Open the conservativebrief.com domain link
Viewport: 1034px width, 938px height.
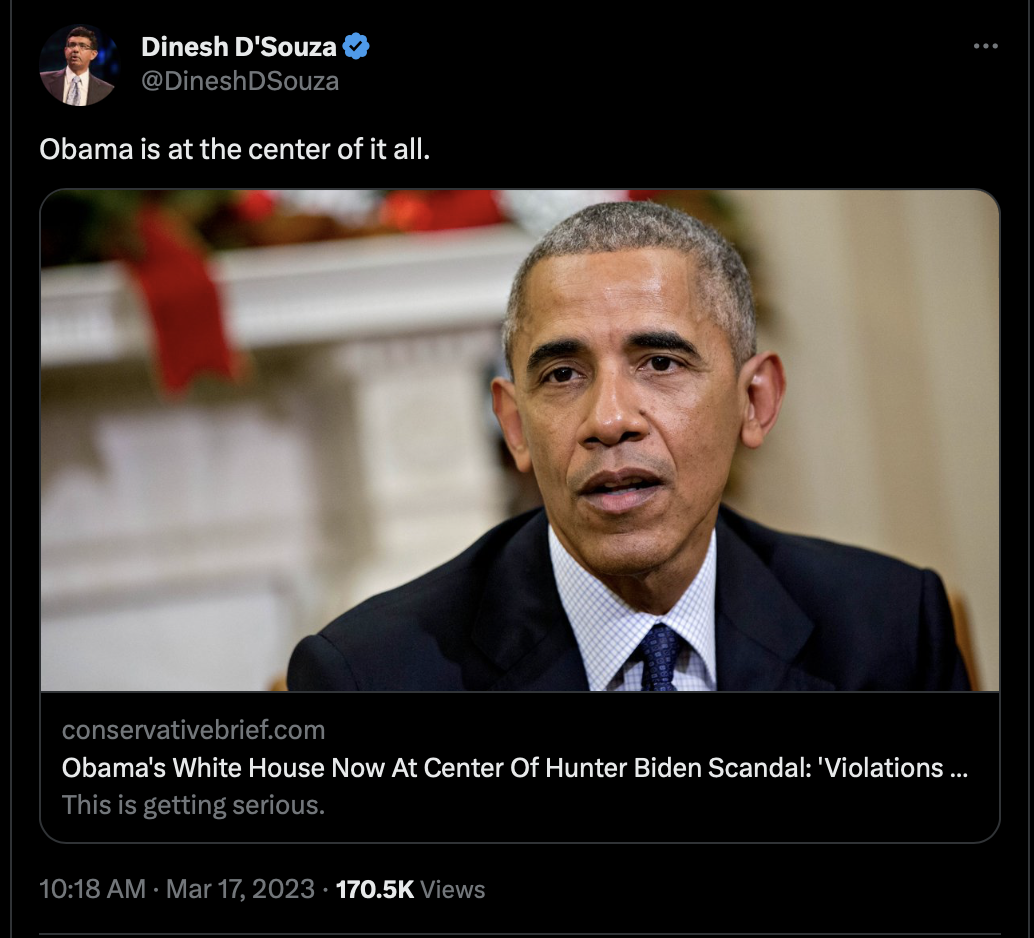coord(193,730)
